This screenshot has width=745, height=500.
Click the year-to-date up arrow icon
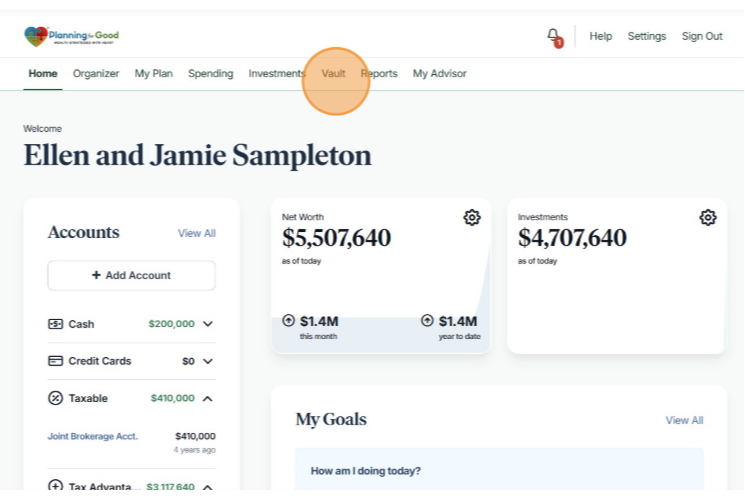427,321
